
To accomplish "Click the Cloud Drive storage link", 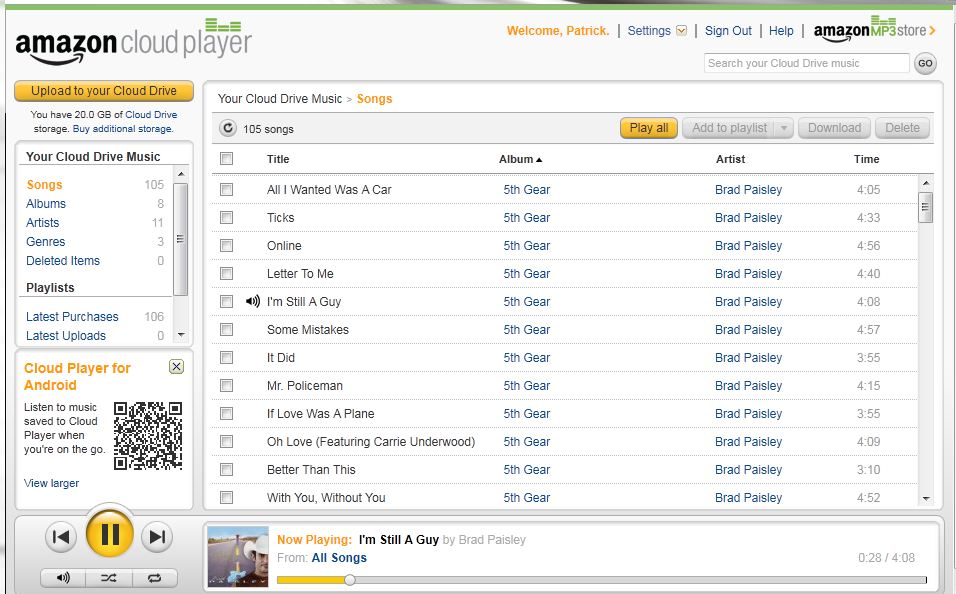I will pyautogui.click(x=151, y=115).
